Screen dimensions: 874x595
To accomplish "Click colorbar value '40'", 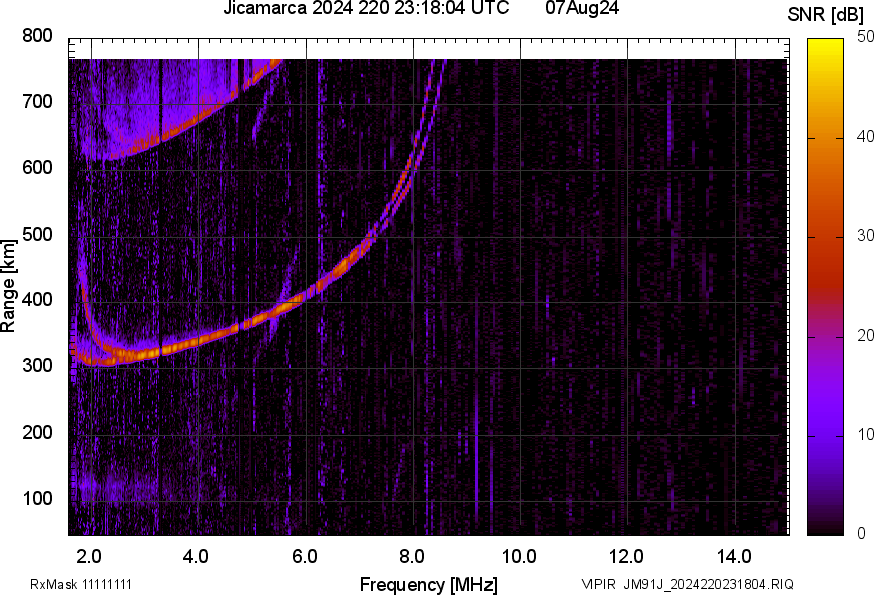I will tap(865, 136).
